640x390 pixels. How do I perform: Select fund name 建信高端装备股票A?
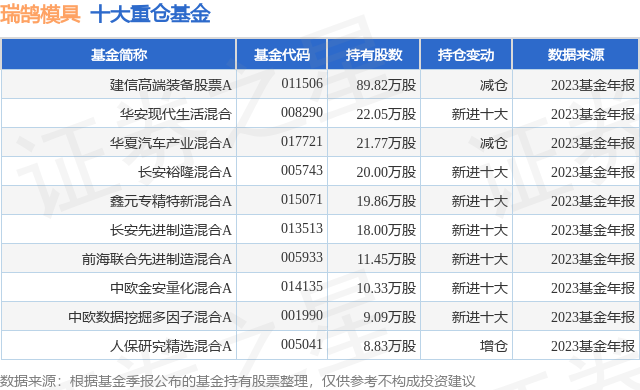[x=171, y=85]
